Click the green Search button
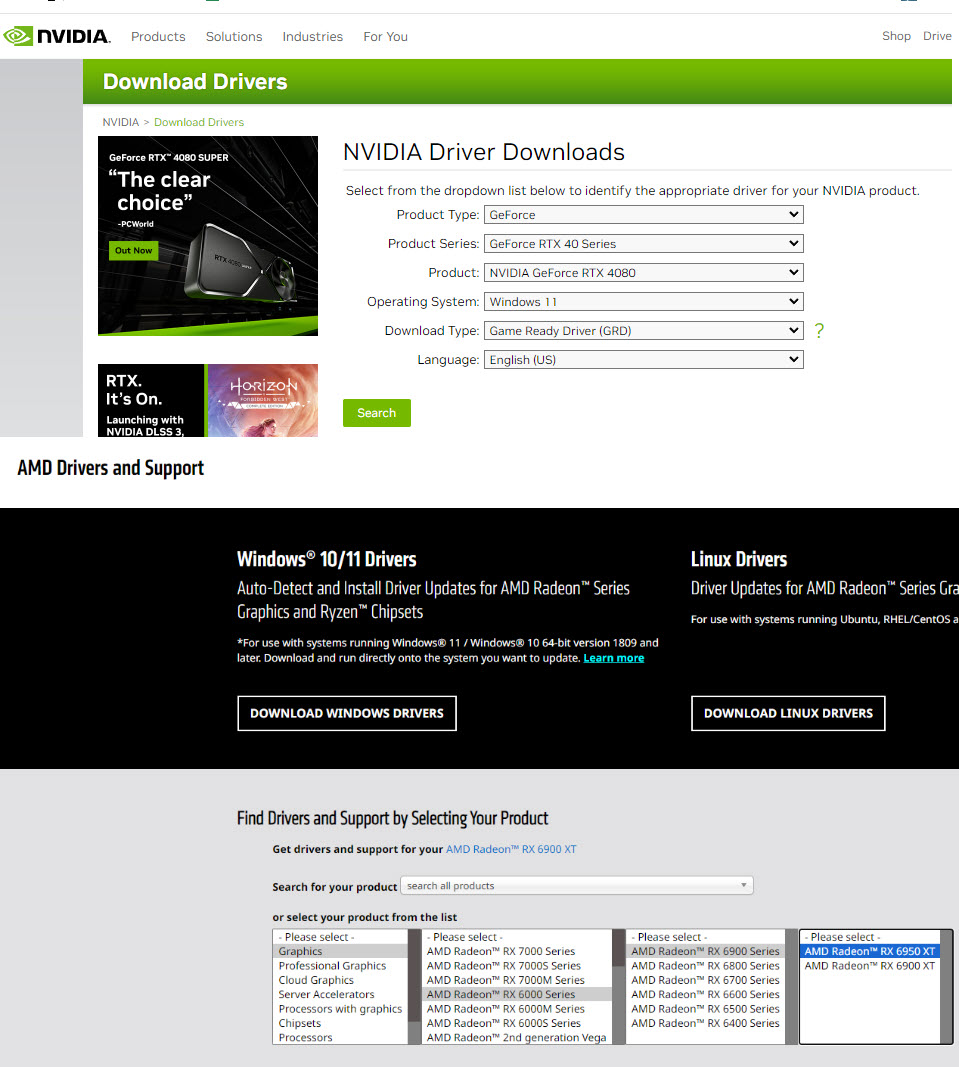 point(376,412)
